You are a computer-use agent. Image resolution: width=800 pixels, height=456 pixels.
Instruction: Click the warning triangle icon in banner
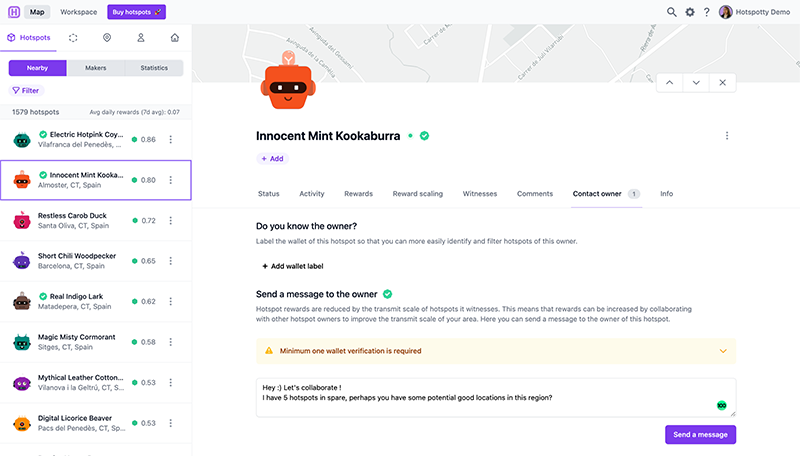tap(269, 351)
